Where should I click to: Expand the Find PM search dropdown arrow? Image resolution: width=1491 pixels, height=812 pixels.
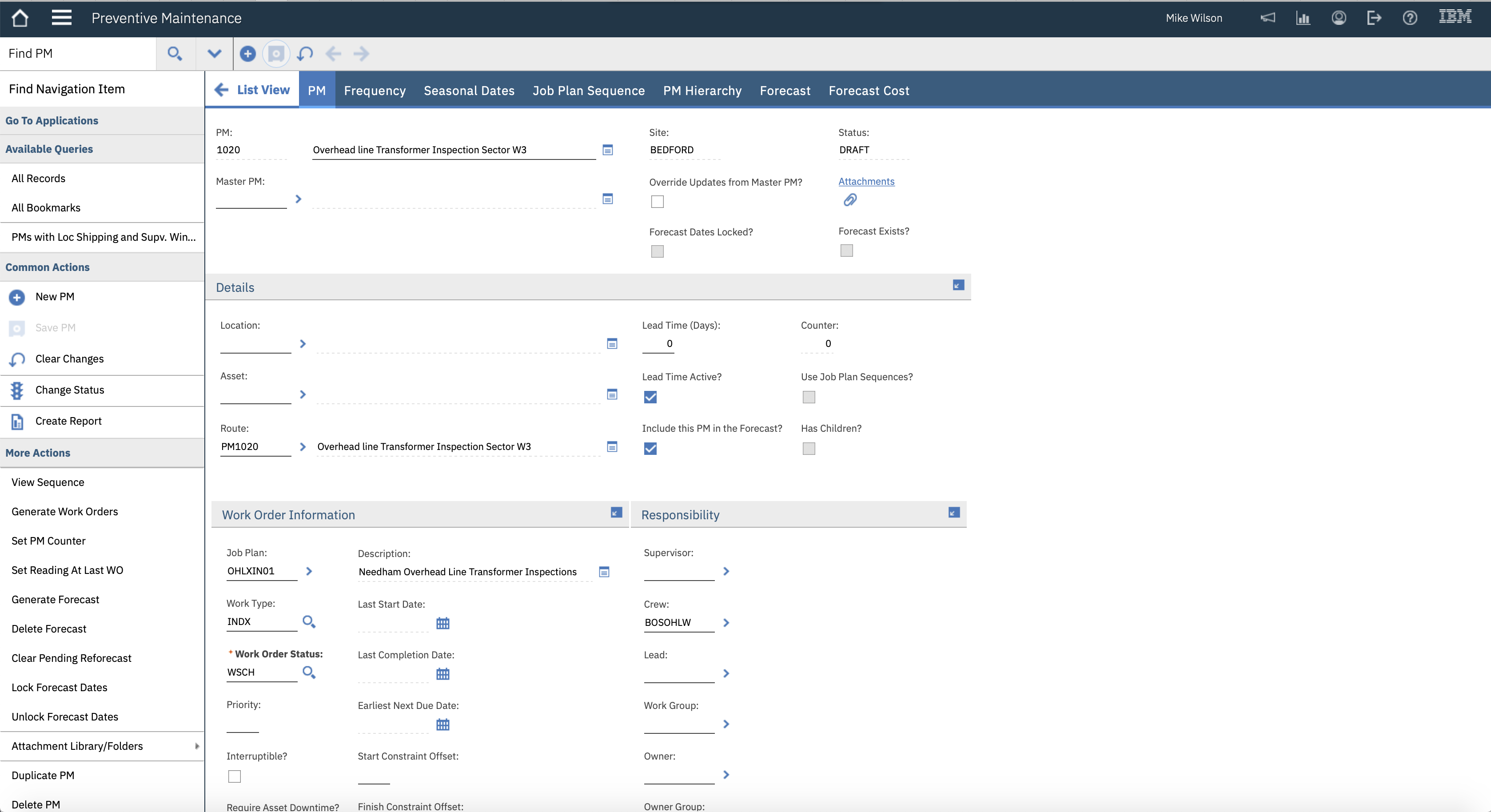pos(214,54)
